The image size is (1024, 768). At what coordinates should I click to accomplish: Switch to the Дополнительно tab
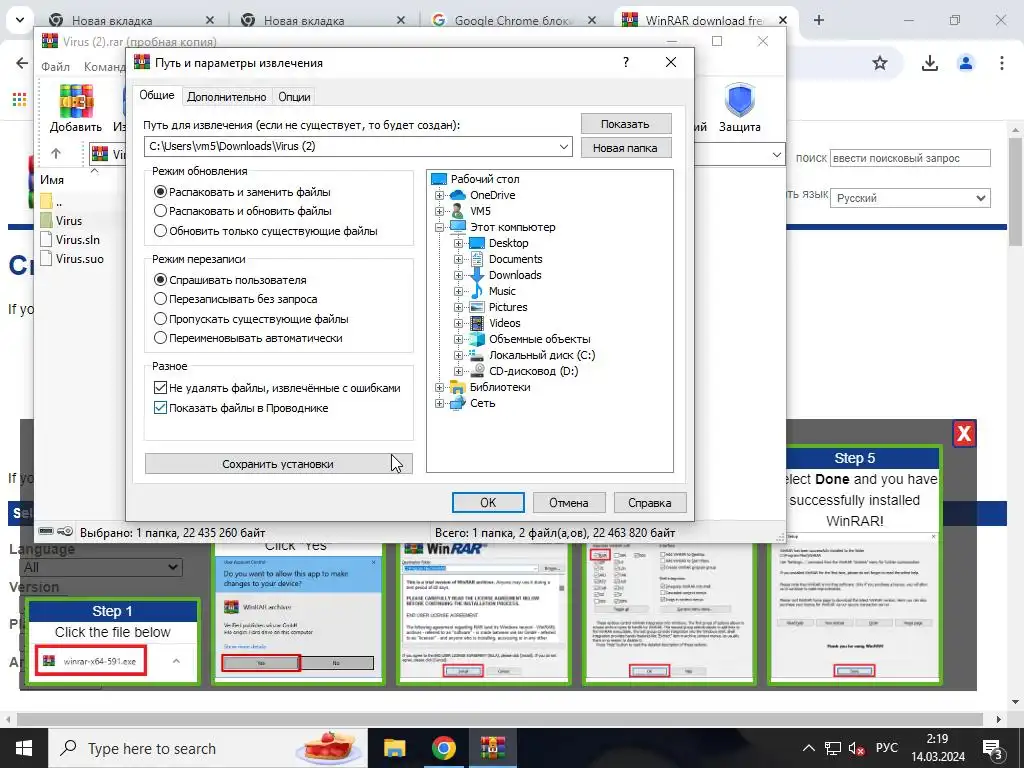coord(227,97)
